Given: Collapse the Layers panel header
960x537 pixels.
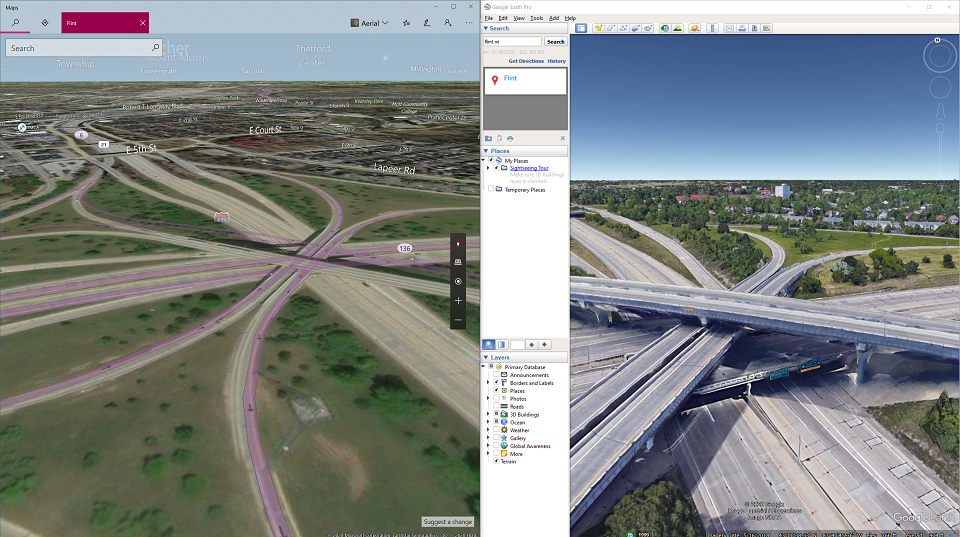Looking at the screenshot, I should pos(525,357).
